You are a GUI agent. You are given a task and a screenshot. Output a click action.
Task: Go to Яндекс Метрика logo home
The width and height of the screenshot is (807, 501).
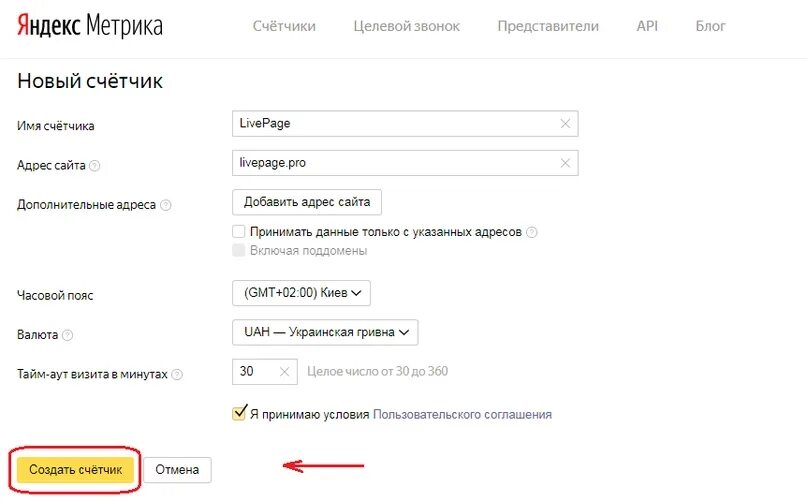pyautogui.click(x=90, y=26)
